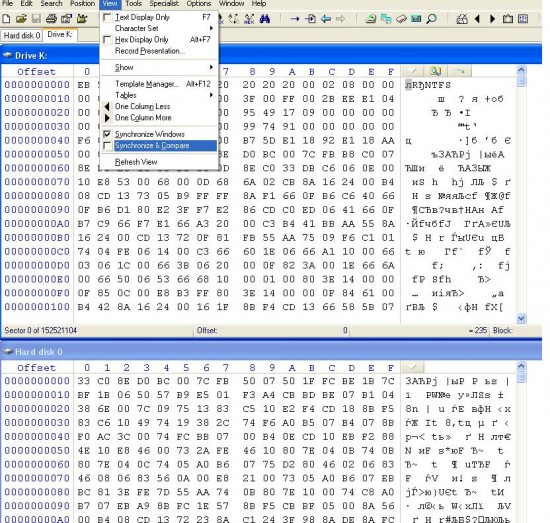Enable the Text Display Only checkbox
Image resolution: width=550 pixels, height=523 pixels.
coord(107,17)
